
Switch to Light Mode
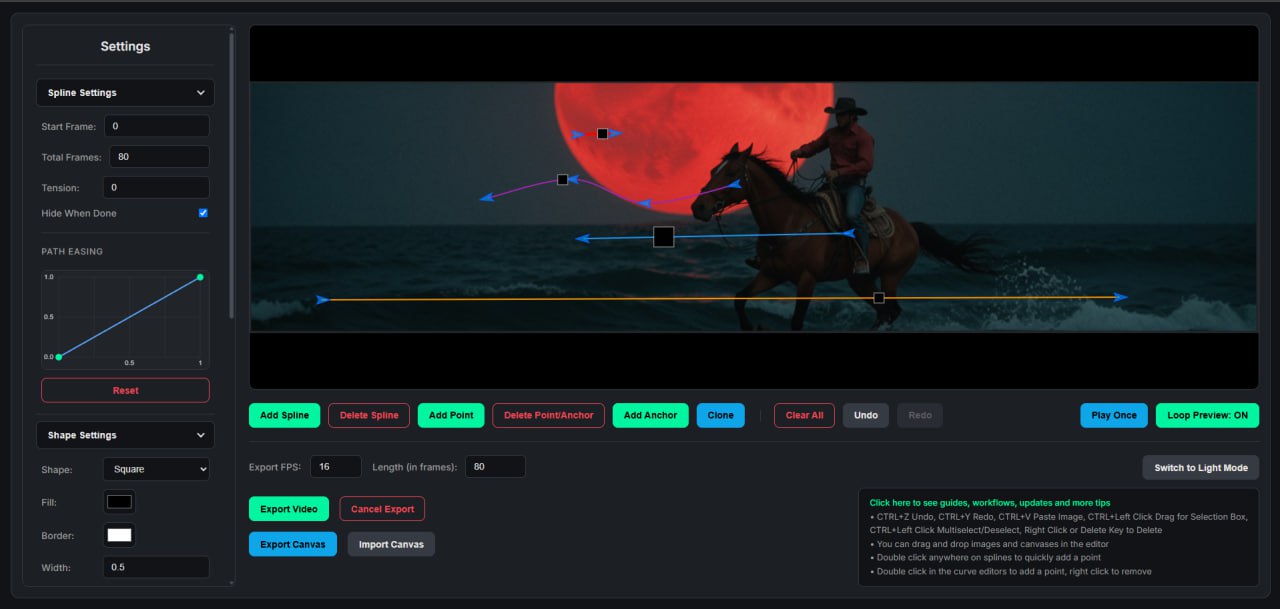(1200, 468)
